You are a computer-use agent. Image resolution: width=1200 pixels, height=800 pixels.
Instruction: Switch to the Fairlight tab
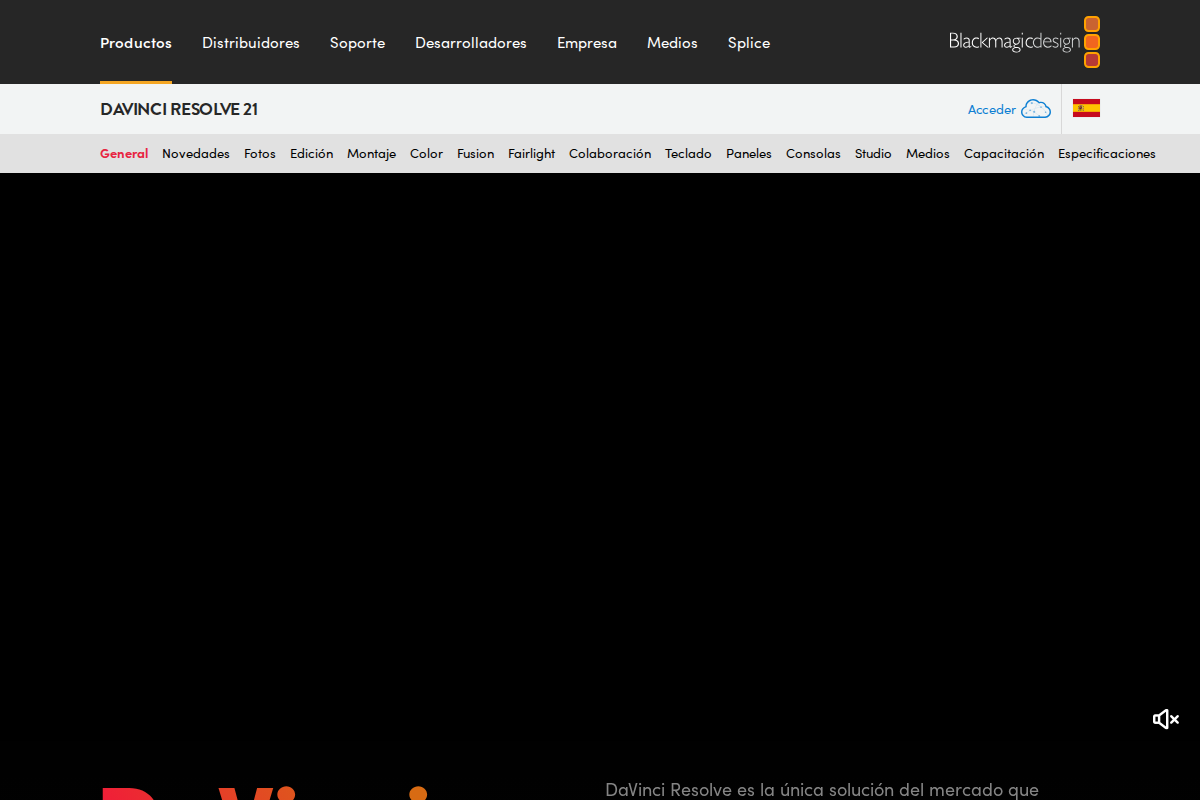(x=532, y=154)
